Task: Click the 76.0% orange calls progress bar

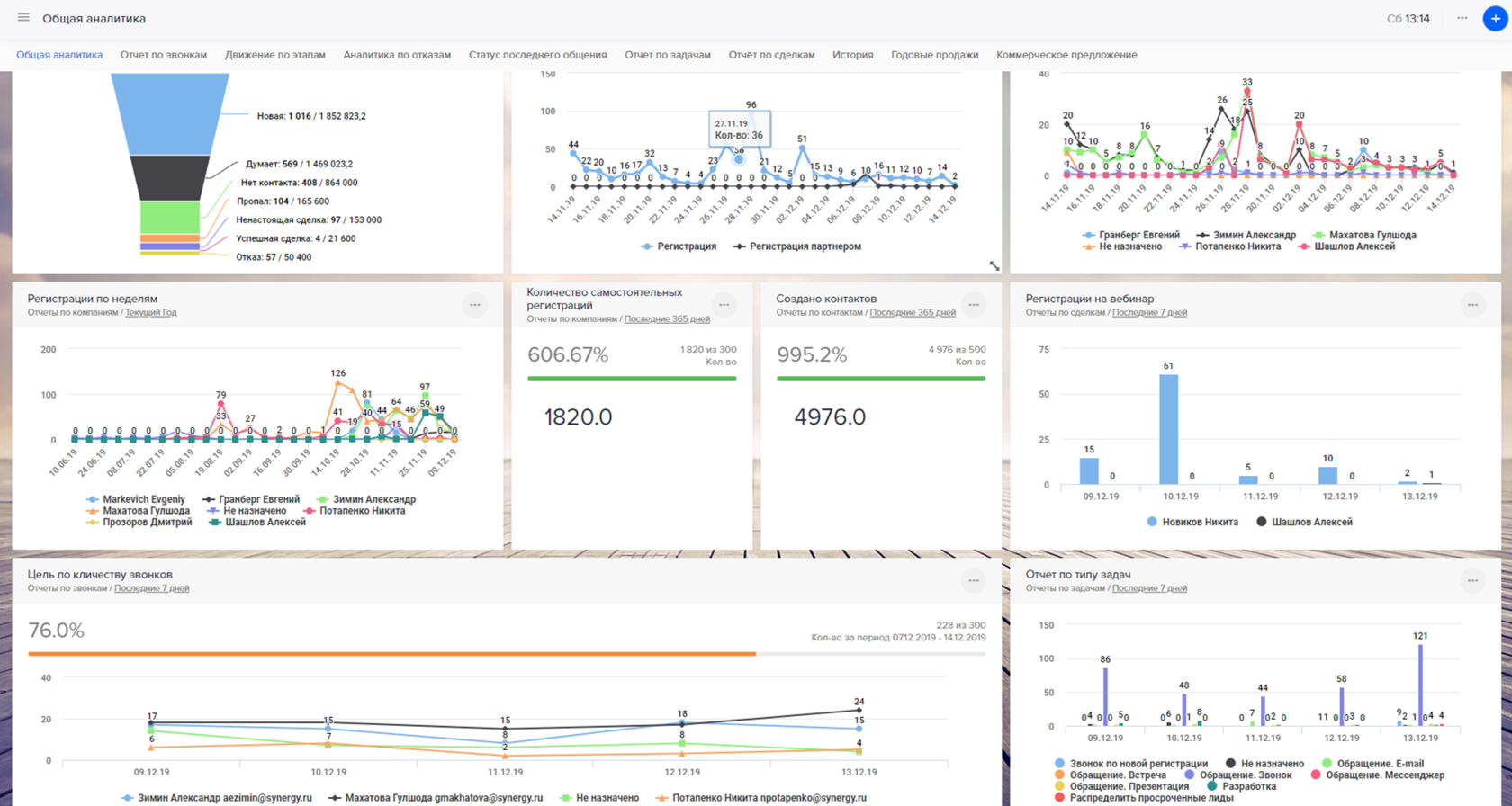Action: click(x=391, y=654)
